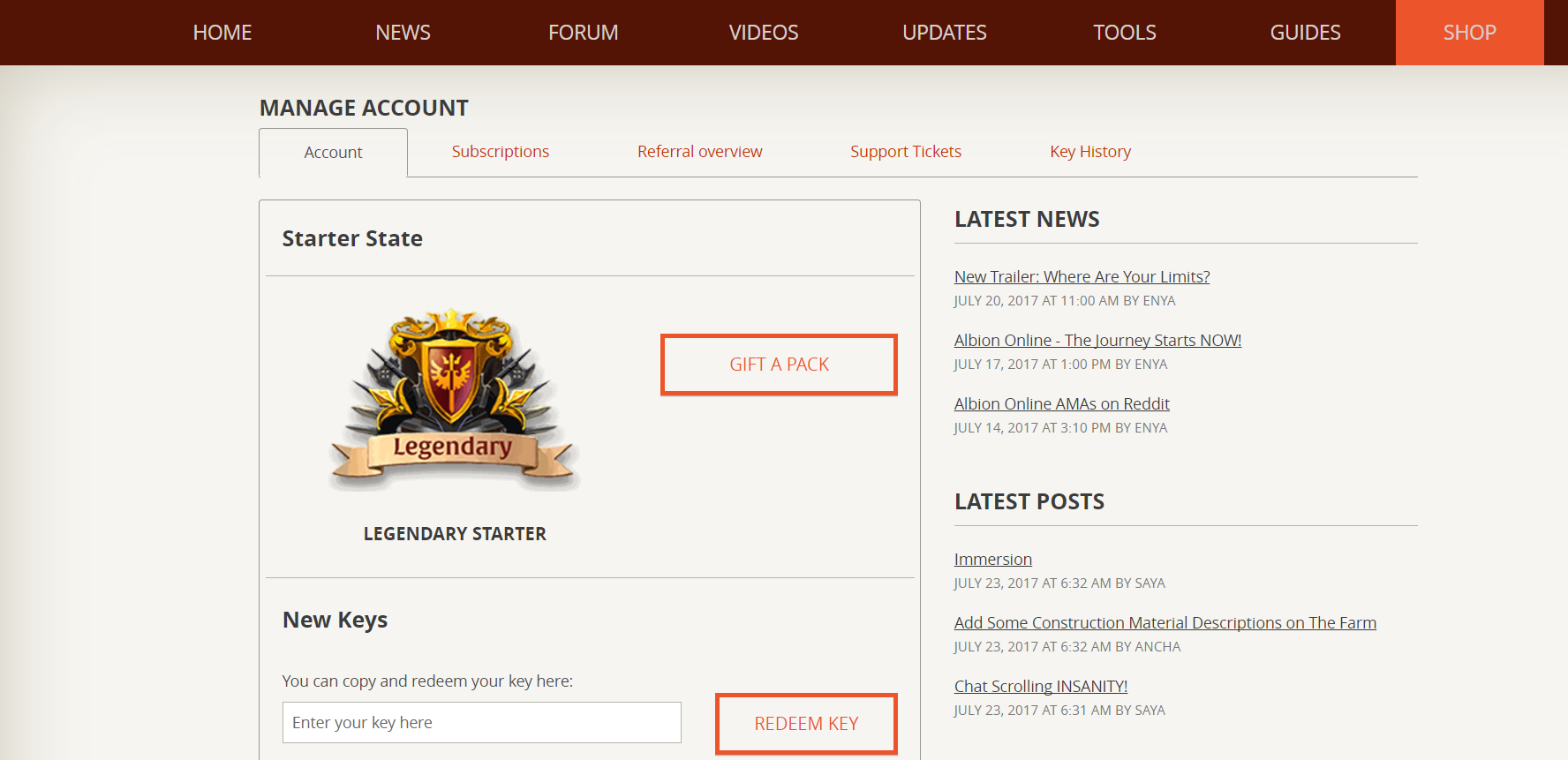Screen dimensions: 1568x760
Task: Switch to the Subscriptions tab
Action: 501,152
